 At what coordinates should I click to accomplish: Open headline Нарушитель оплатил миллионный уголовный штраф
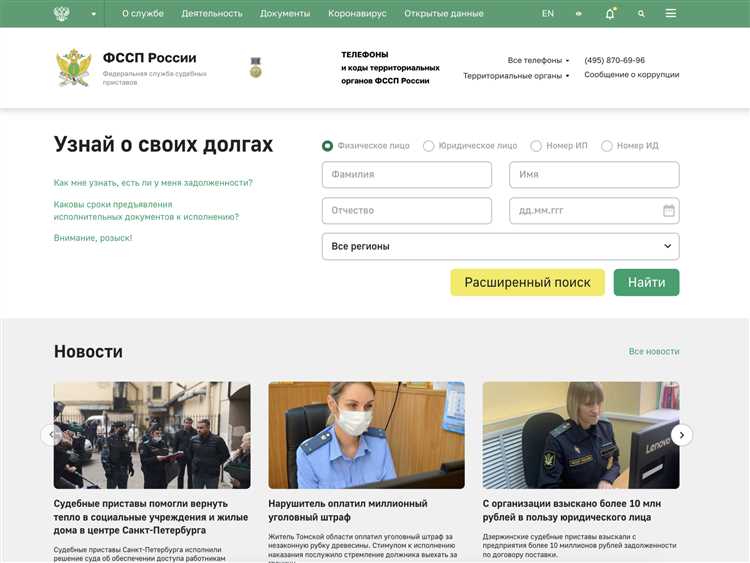click(x=348, y=510)
